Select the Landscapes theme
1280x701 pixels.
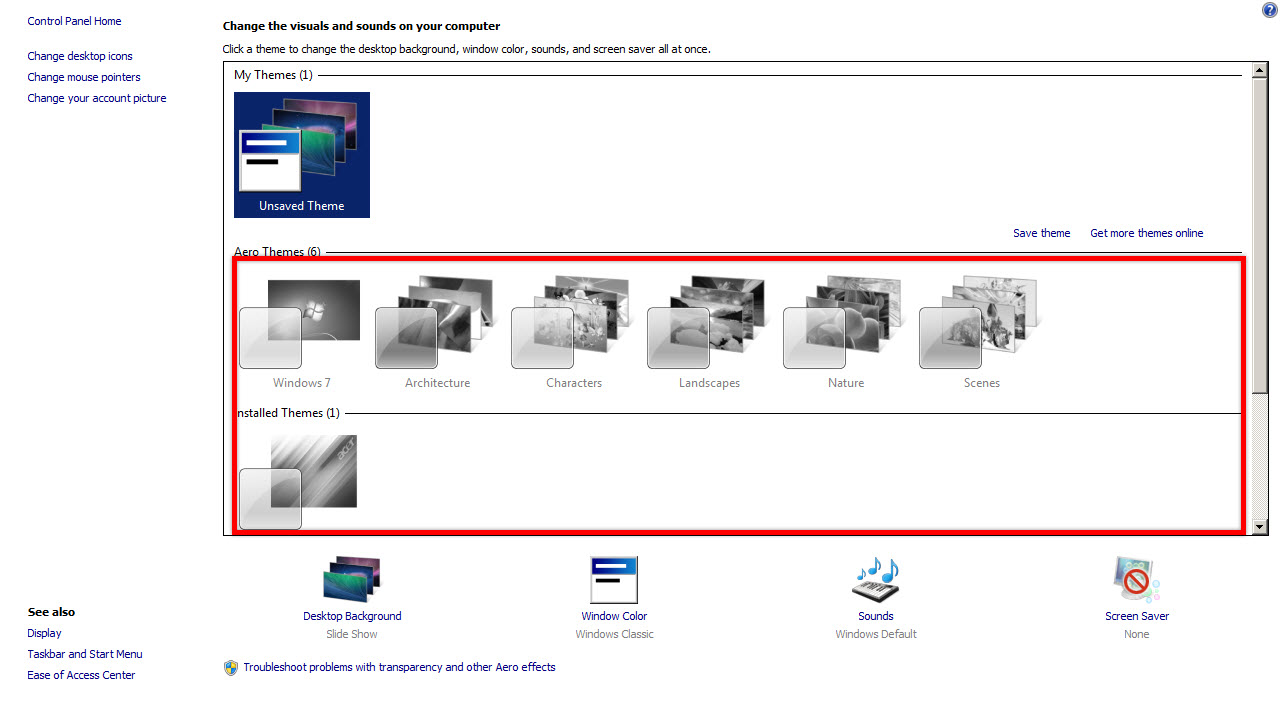[x=709, y=335]
